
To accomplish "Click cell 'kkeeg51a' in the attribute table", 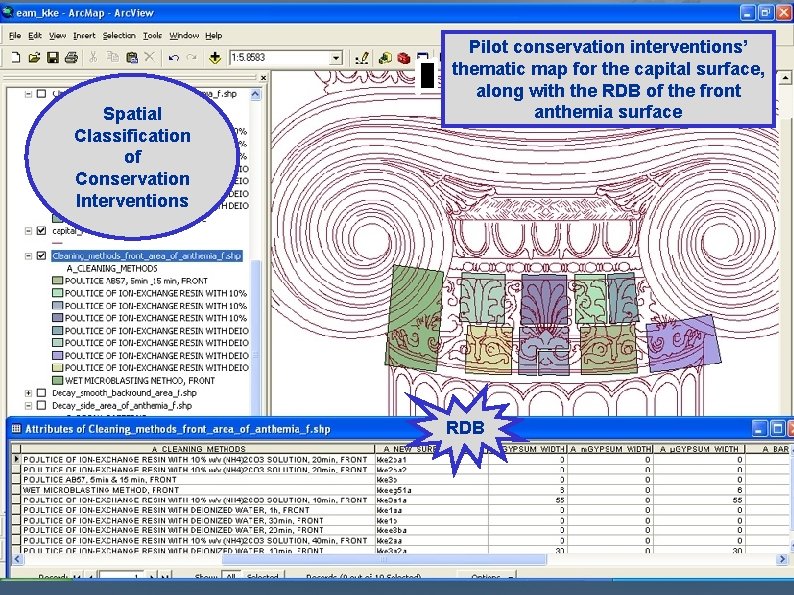I will [431, 490].
